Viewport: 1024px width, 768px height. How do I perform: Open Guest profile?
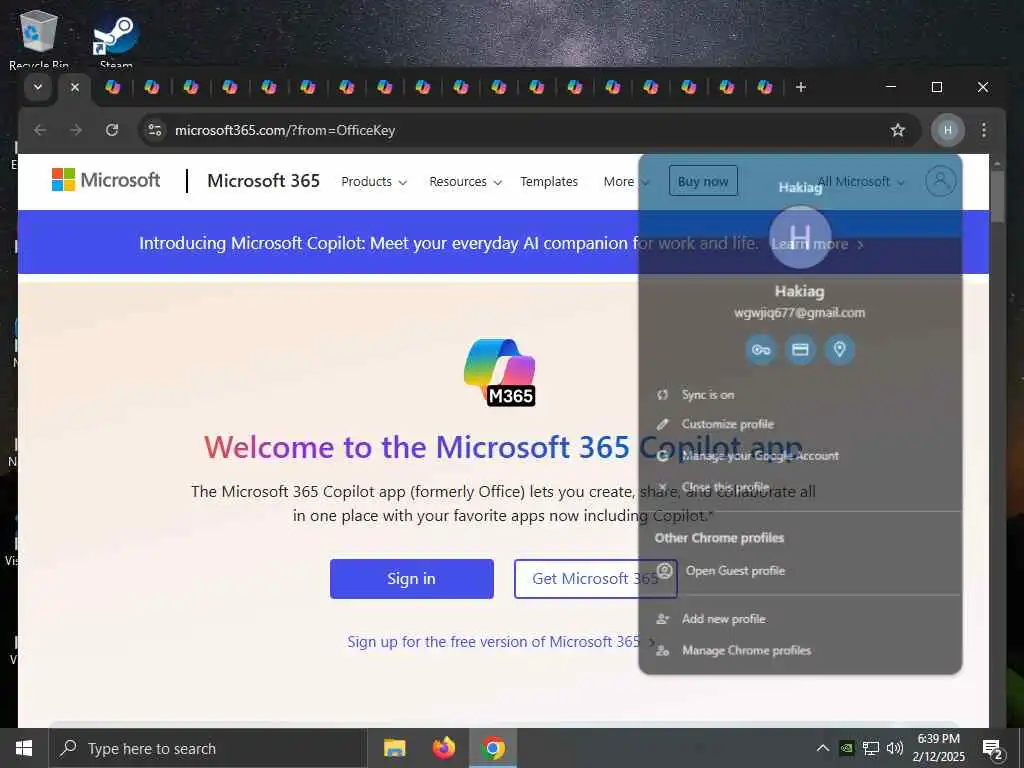tap(800, 571)
